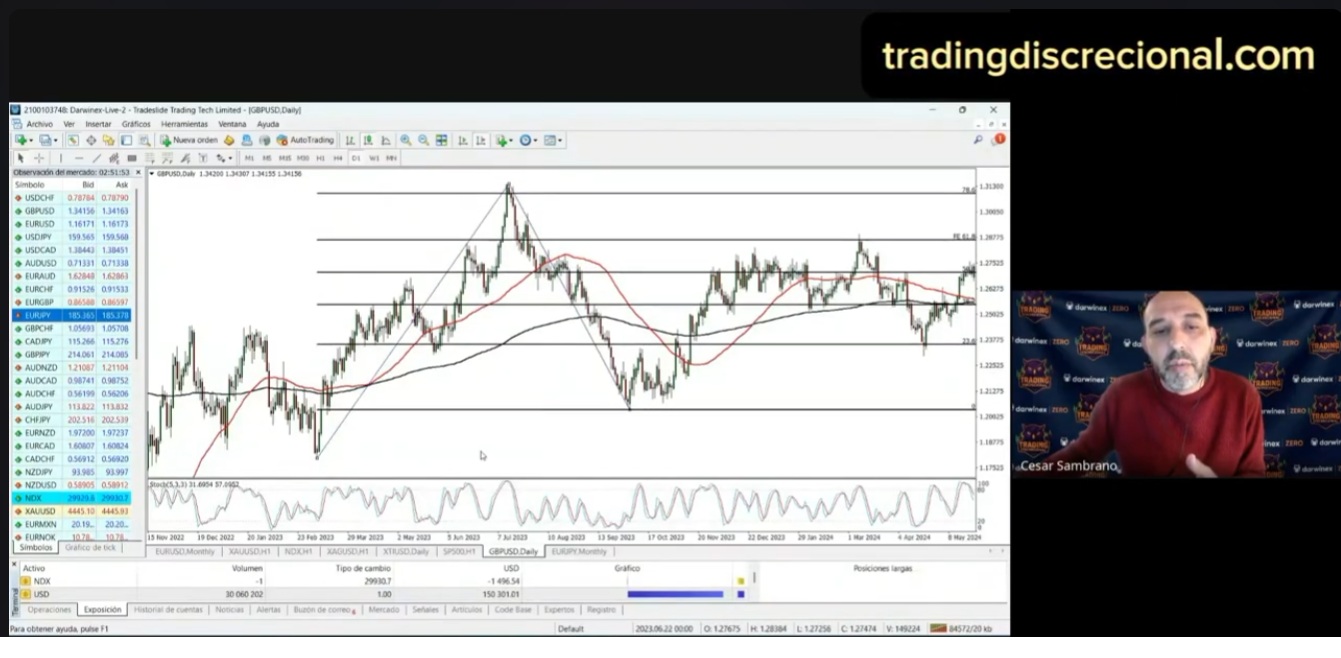Collapse the GBPUSD,Daily chart header triangle
The width and height of the screenshot is (1341, 658).
pos(152,173)
